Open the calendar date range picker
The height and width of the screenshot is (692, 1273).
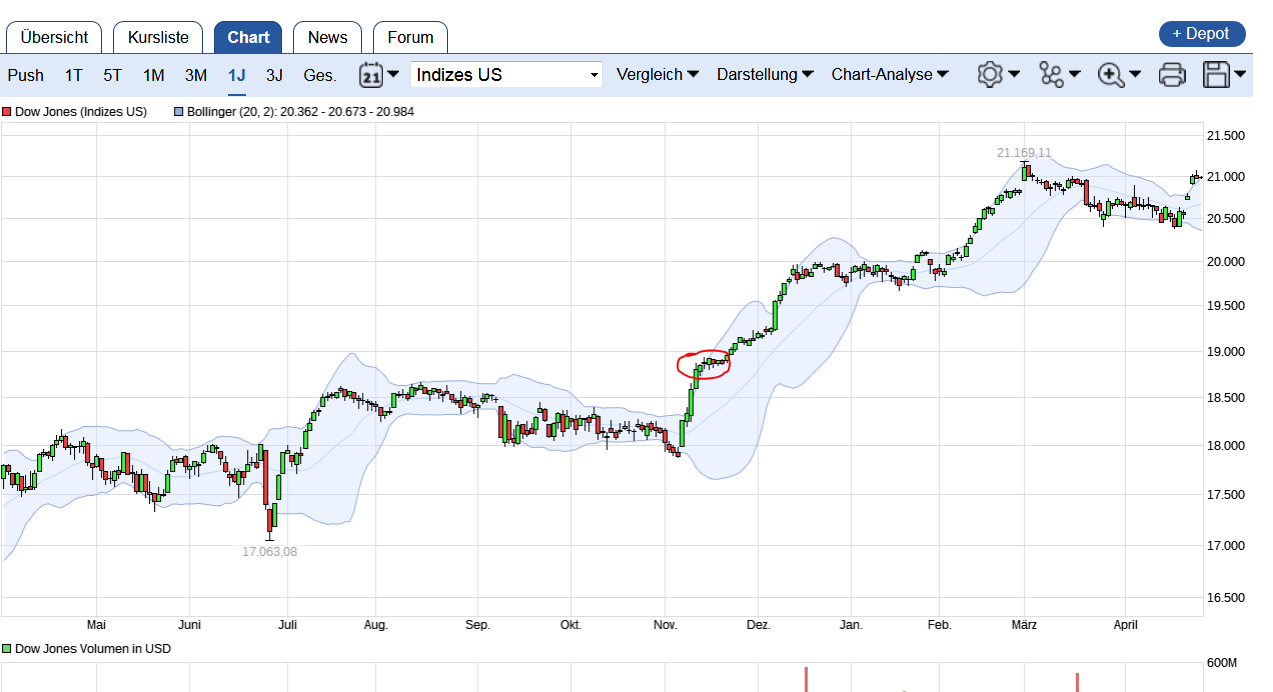coord(372,75)
